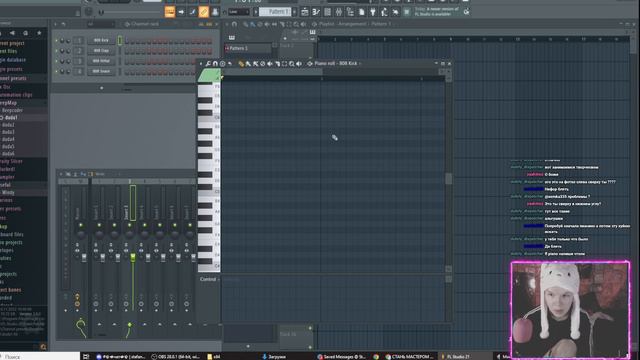
Task: Select the Draw pencil tool in Piano roll
Action: (x=241, y=64)
